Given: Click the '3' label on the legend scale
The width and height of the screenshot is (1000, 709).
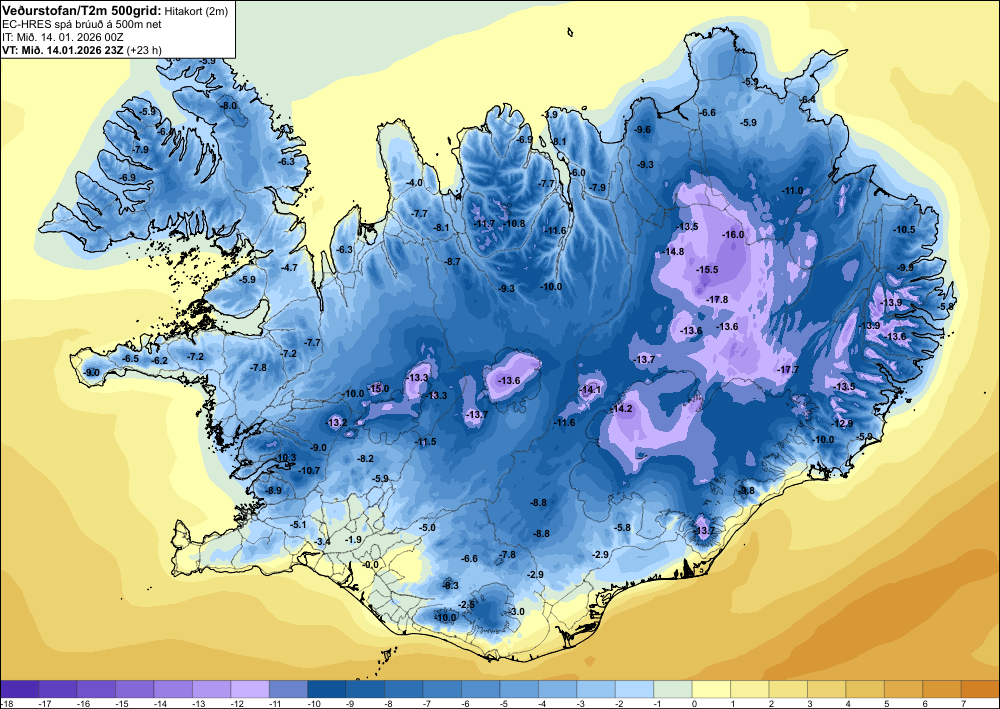Looking at the screenshot, I should [x=808, y=703].
